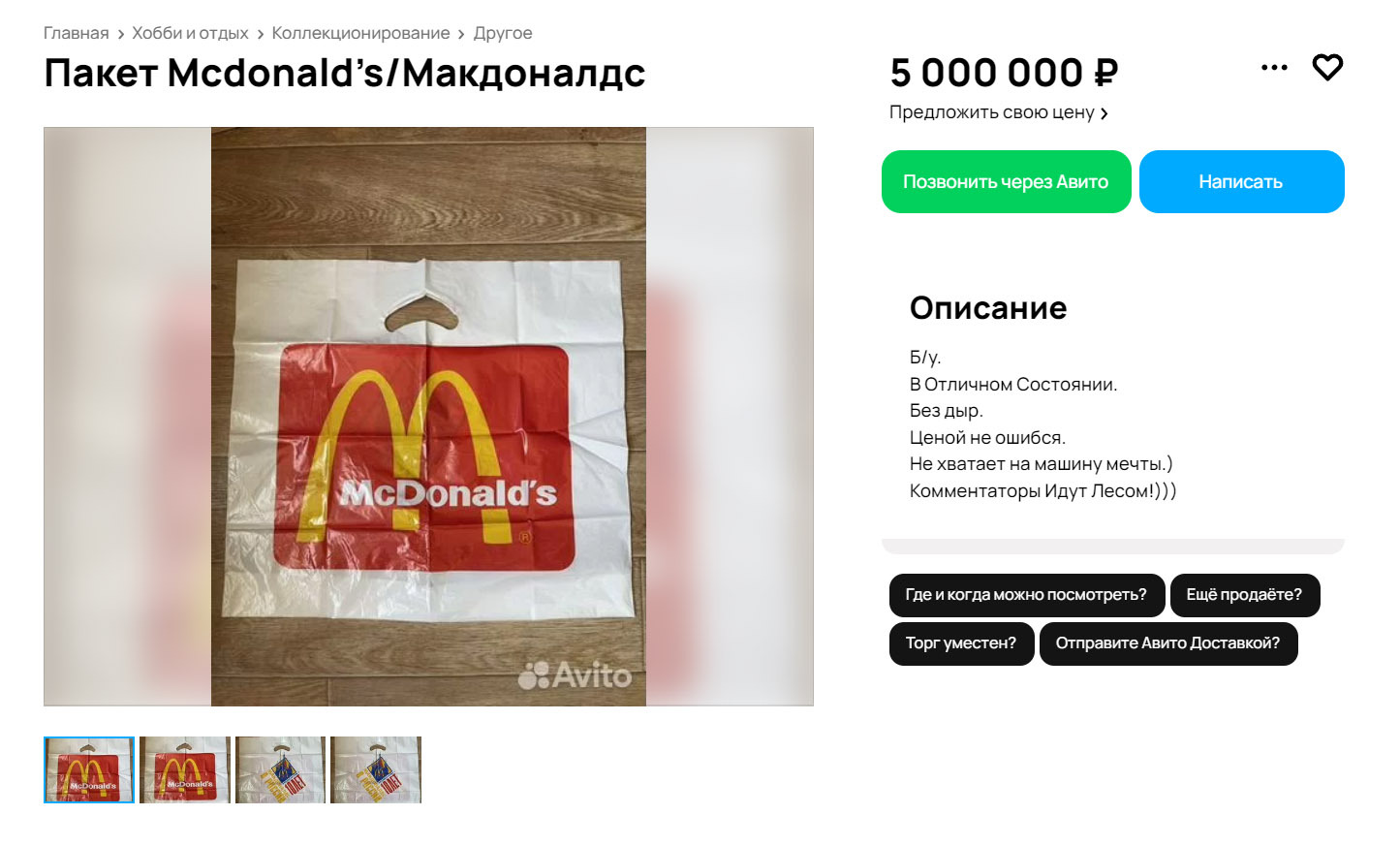Select quick question Где и когда можно посмотреть?
The height and width of the screenshot is (846, 1400).
click(x=1026, y=595)
